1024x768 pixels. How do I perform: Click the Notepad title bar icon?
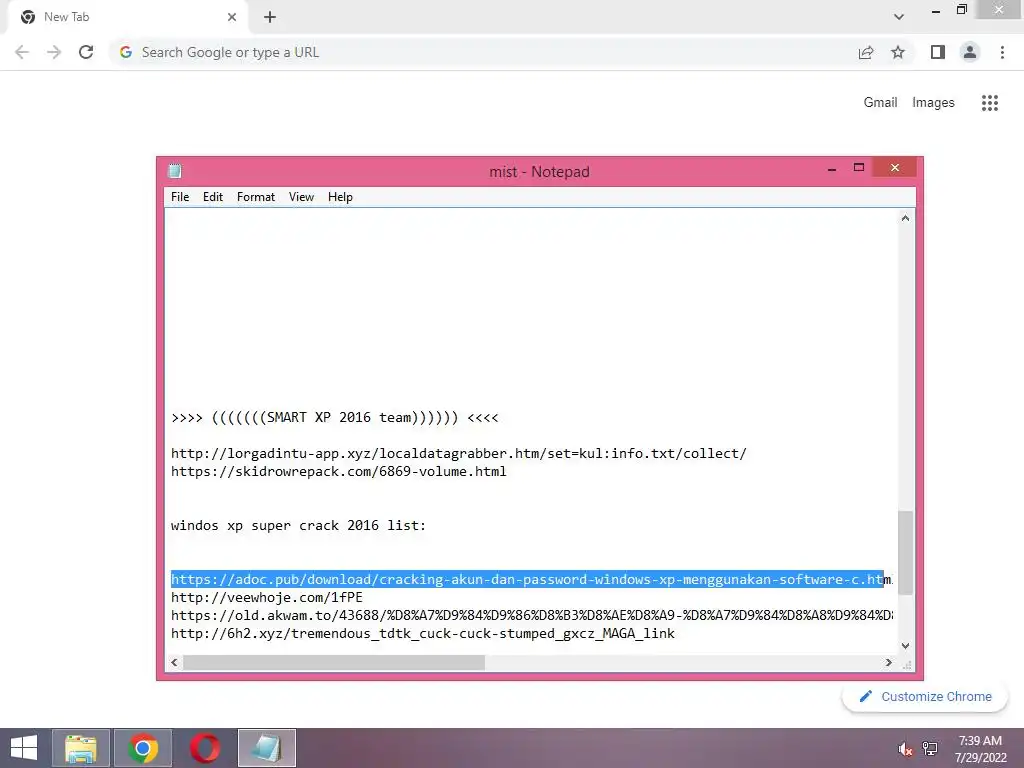pyautogui.click(x=174, y=171)
